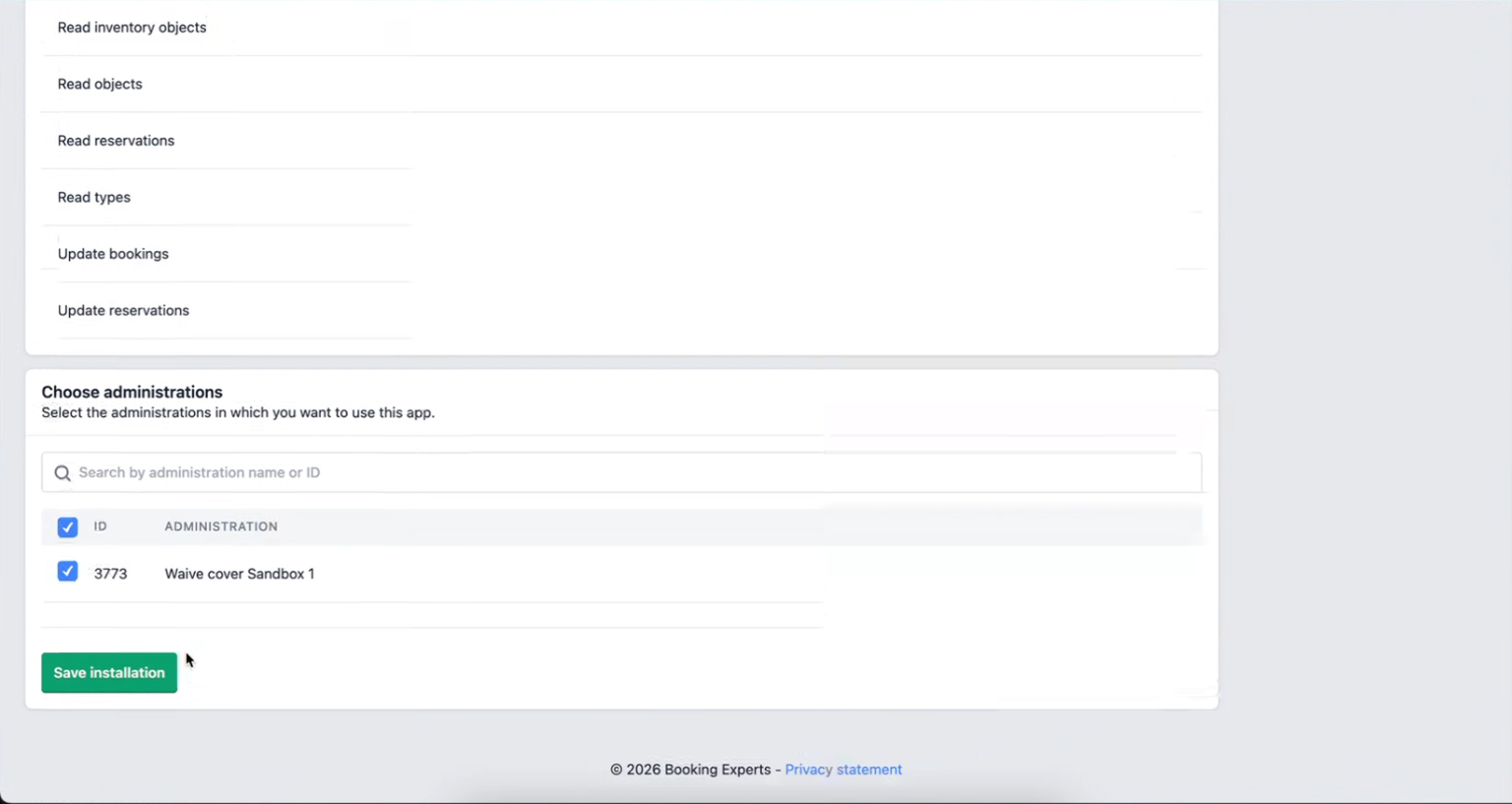Click the 'Read inventory objects' permission
This screenshot has height=804, width=1512.
point(132,28)
